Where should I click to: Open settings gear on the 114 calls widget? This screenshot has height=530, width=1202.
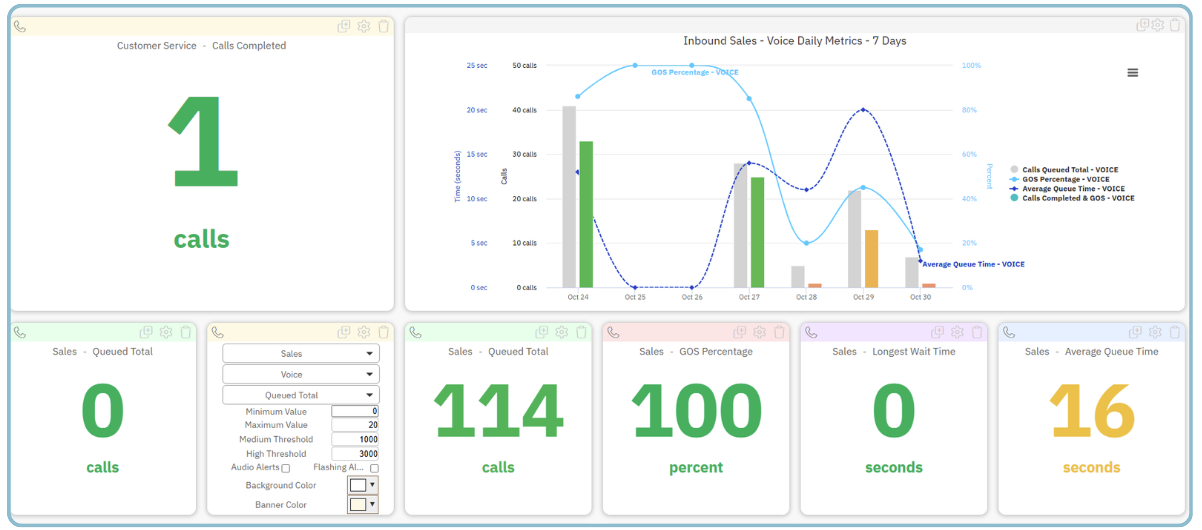click(x=562, y=332)
